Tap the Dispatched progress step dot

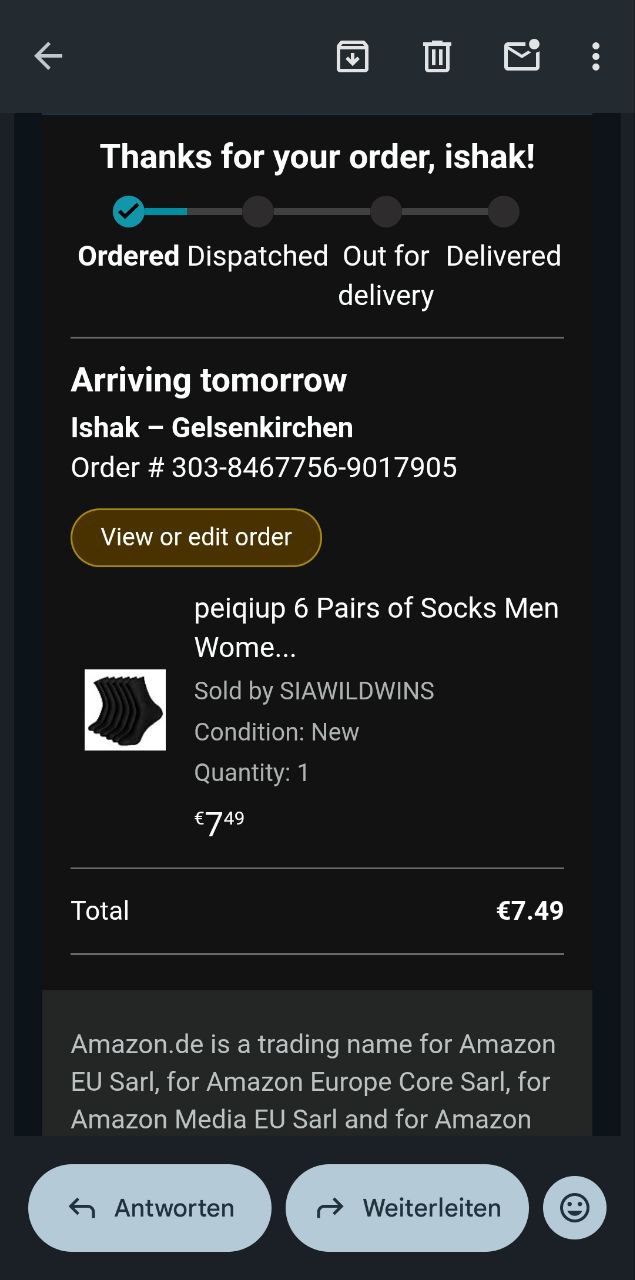pos(258,211)
